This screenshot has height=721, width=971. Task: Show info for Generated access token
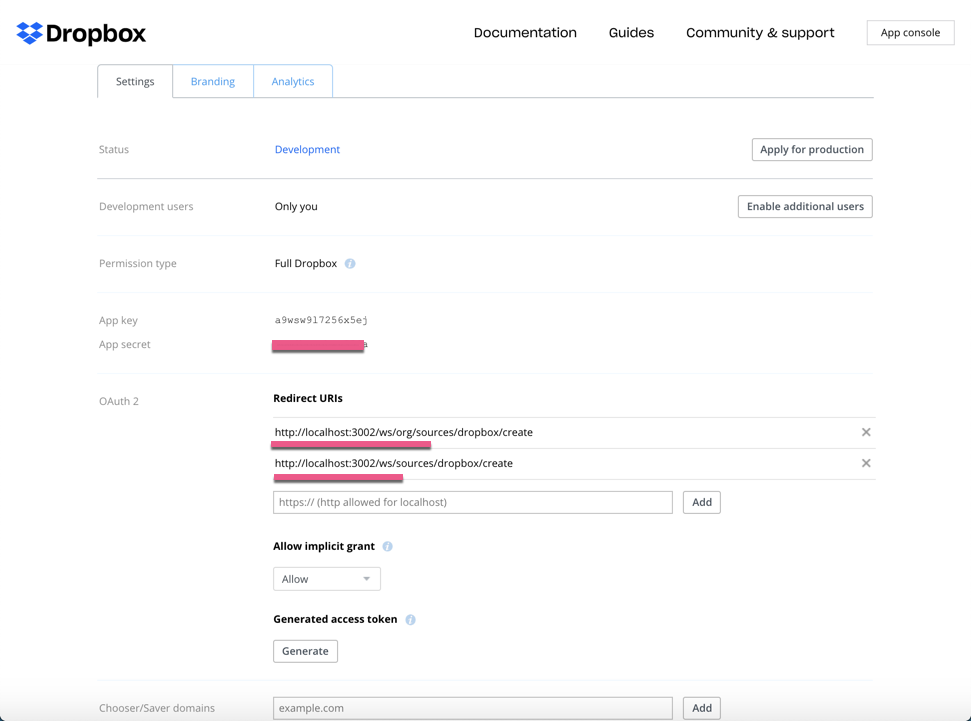[411, 619]
